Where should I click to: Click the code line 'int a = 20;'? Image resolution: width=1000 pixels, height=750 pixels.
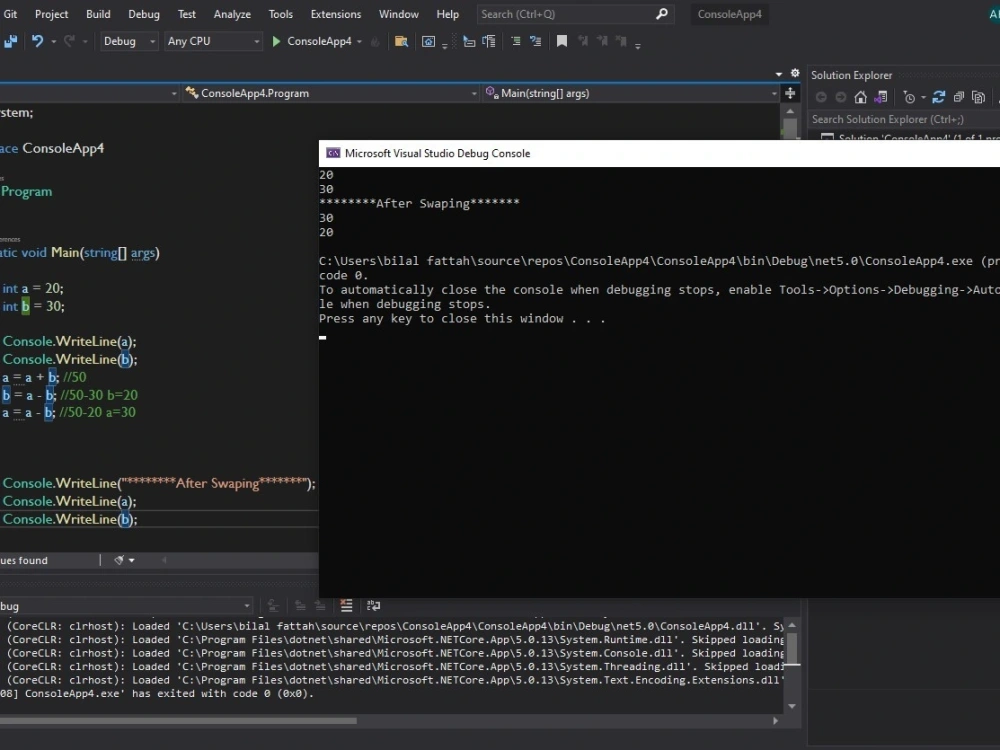(33, 288)
